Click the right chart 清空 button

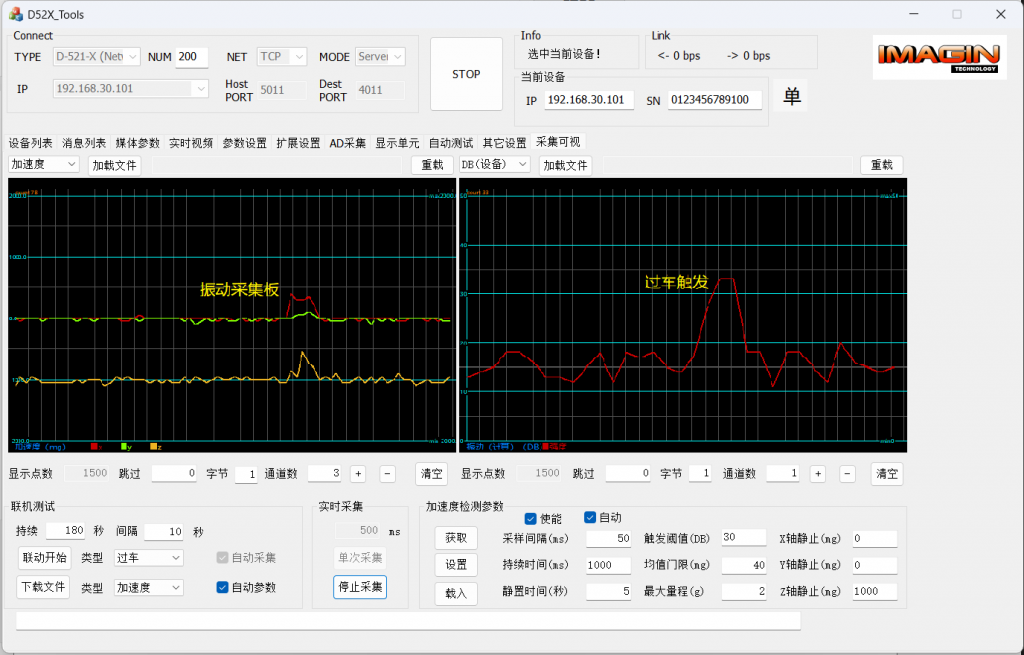click(887, 474)
